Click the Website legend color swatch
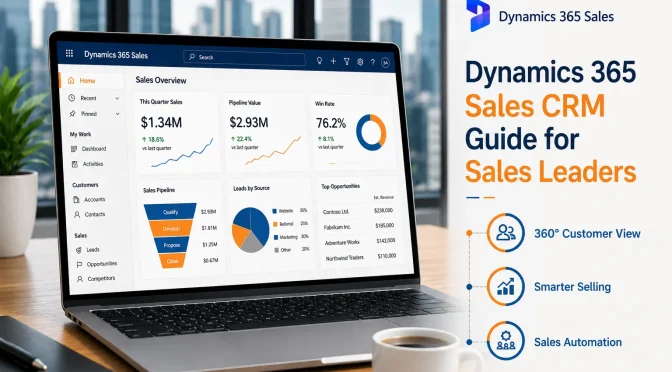 (274, 211)
